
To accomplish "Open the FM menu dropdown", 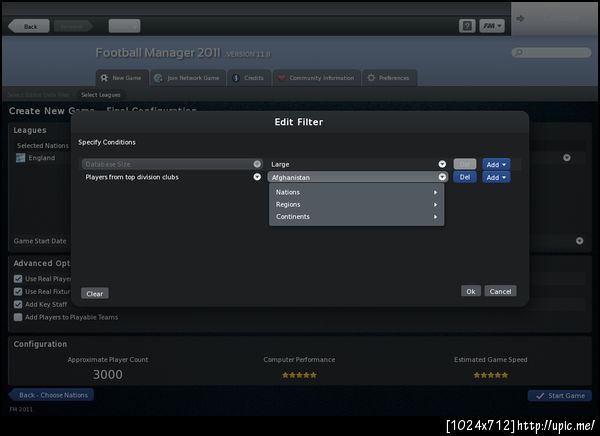I will point(492,26).
